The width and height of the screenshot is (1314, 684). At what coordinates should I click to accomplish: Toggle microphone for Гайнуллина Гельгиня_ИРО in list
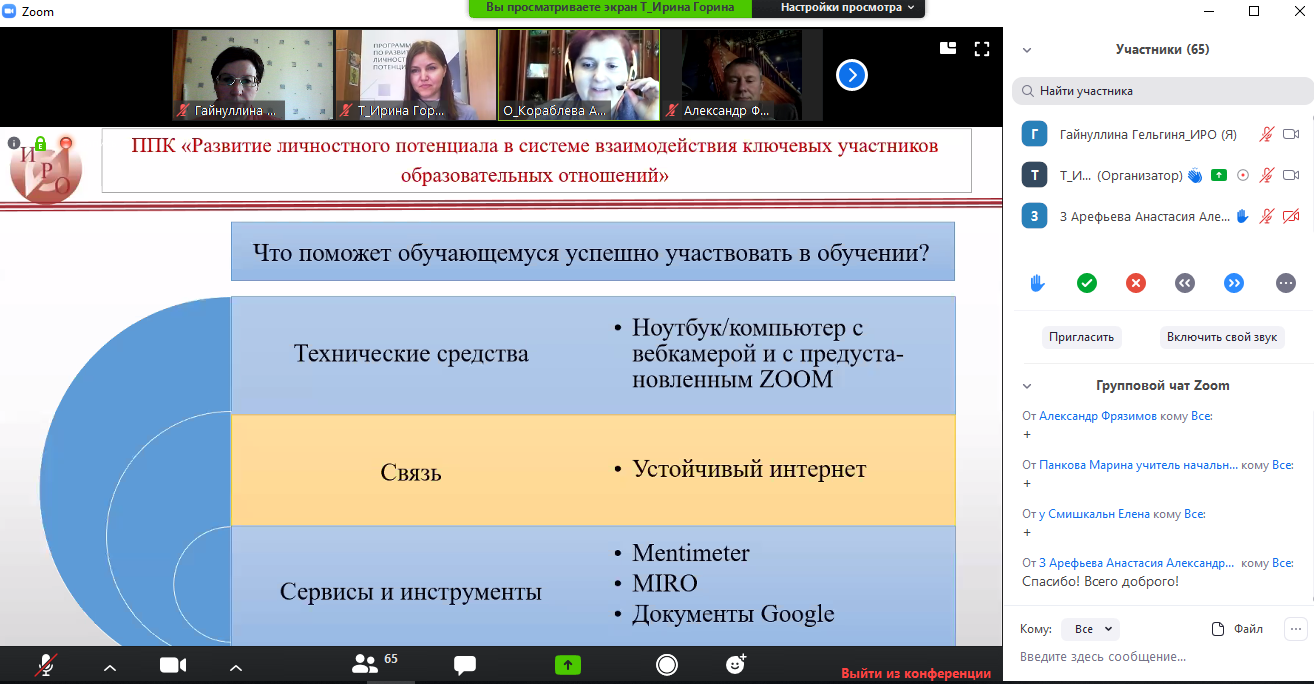tap(1266, 134)
